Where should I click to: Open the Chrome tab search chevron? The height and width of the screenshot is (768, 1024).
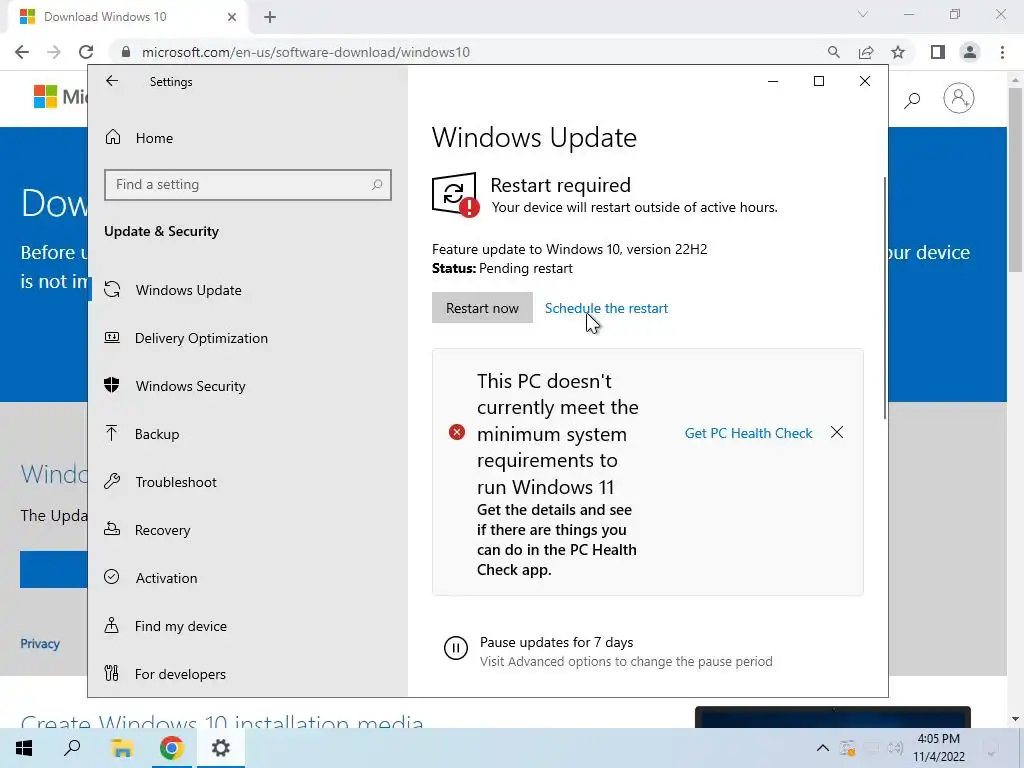(863, 14)
